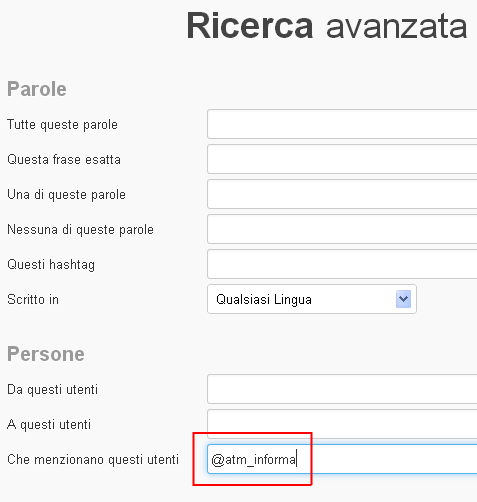Click the 'Scritto in' label text
The width and height of the screenshot is (477, 502).
point(33,299)
